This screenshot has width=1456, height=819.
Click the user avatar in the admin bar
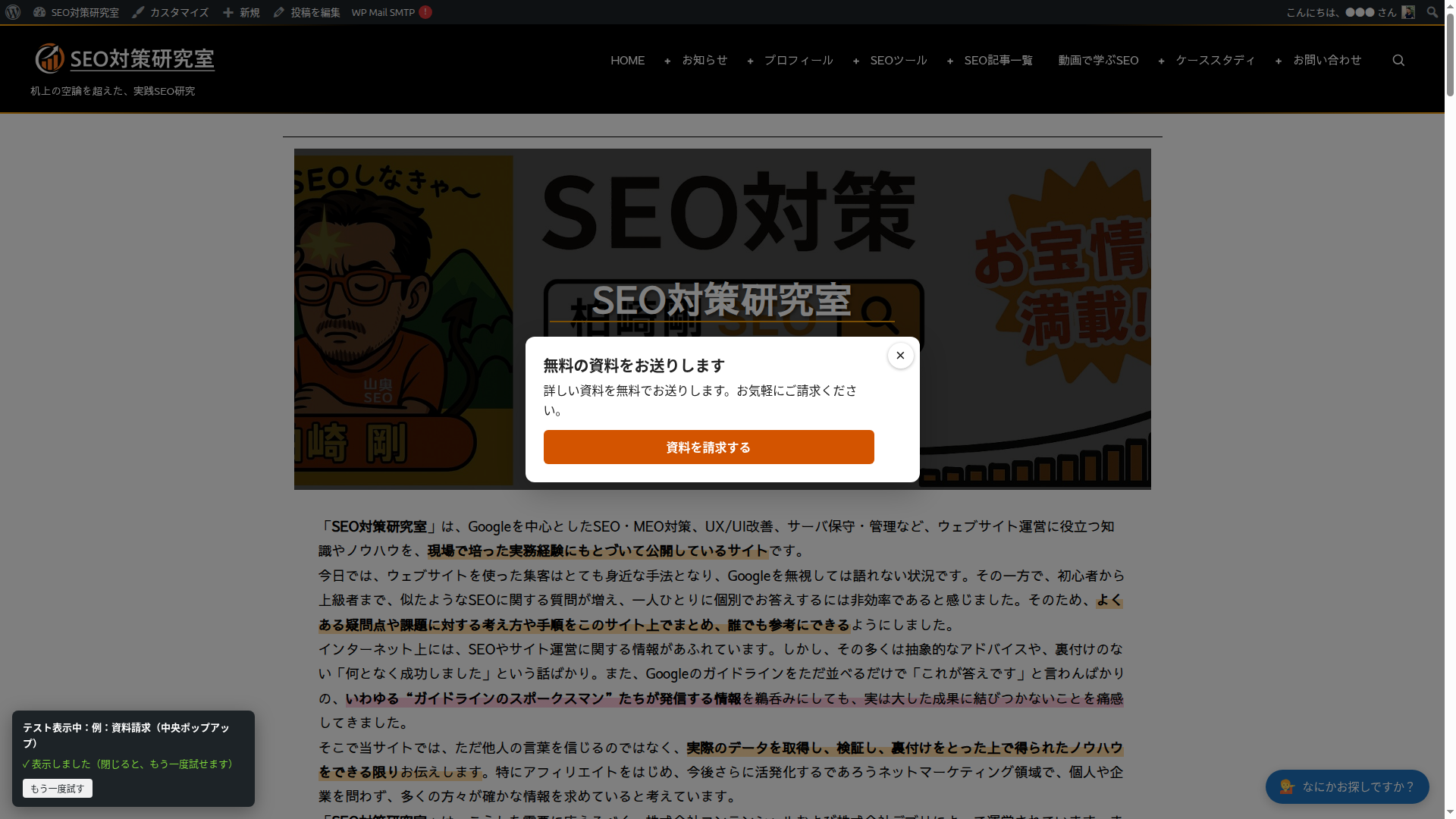[x=1408, y=12]
